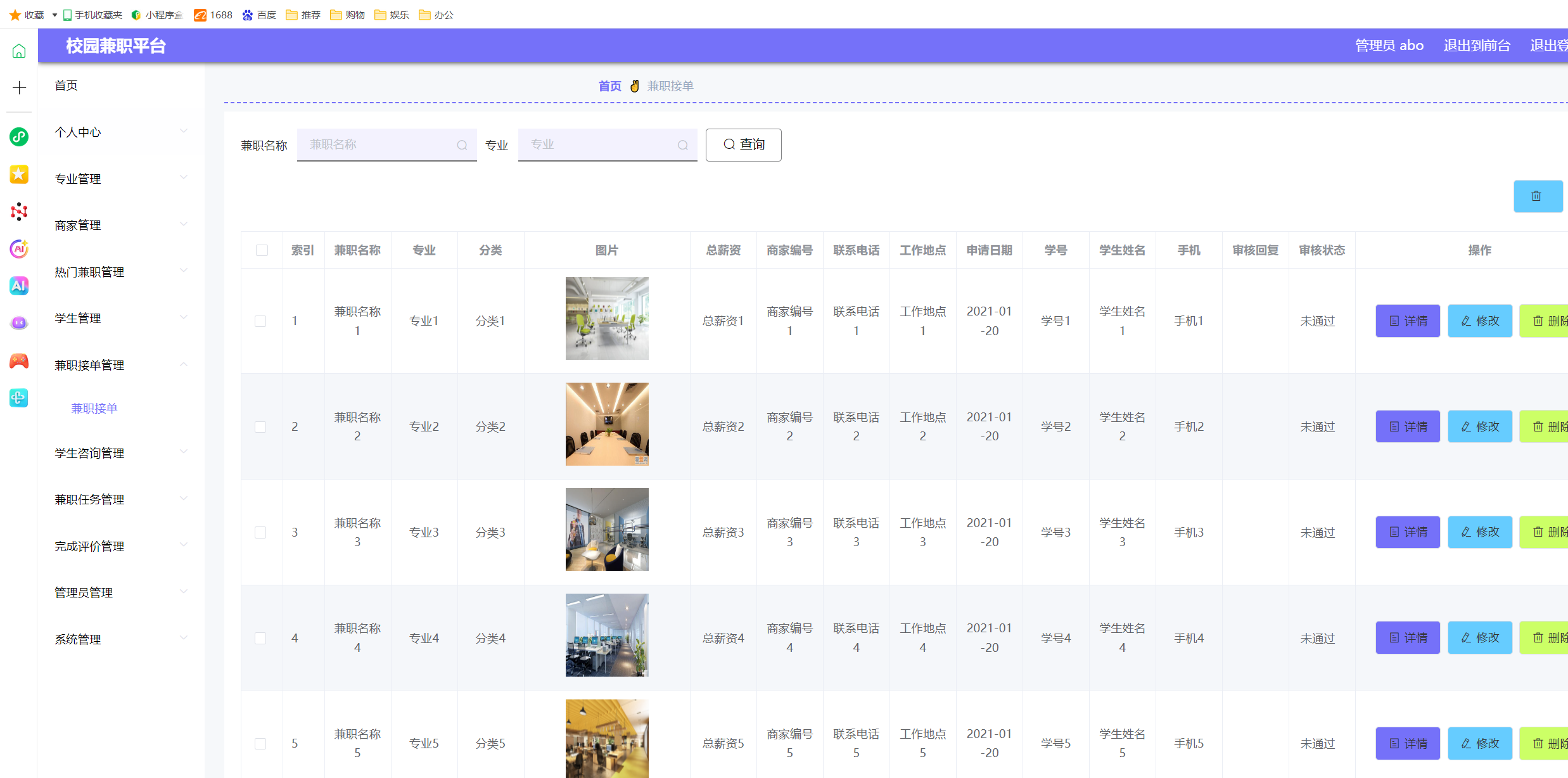Click the plus icon below the home icon
Viewport: 1568px width, 778px height.
tap(18, 88)
